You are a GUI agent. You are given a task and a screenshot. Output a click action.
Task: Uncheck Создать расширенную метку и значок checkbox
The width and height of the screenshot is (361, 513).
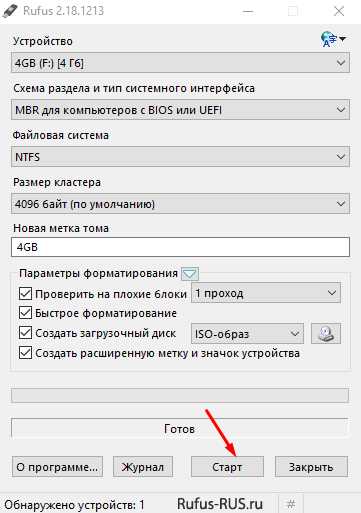(x=26, y=353)
